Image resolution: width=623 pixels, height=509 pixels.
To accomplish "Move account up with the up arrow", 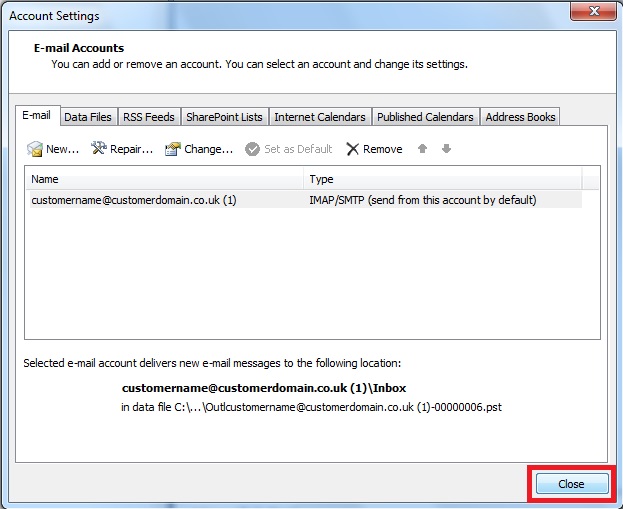I will 423,149.
